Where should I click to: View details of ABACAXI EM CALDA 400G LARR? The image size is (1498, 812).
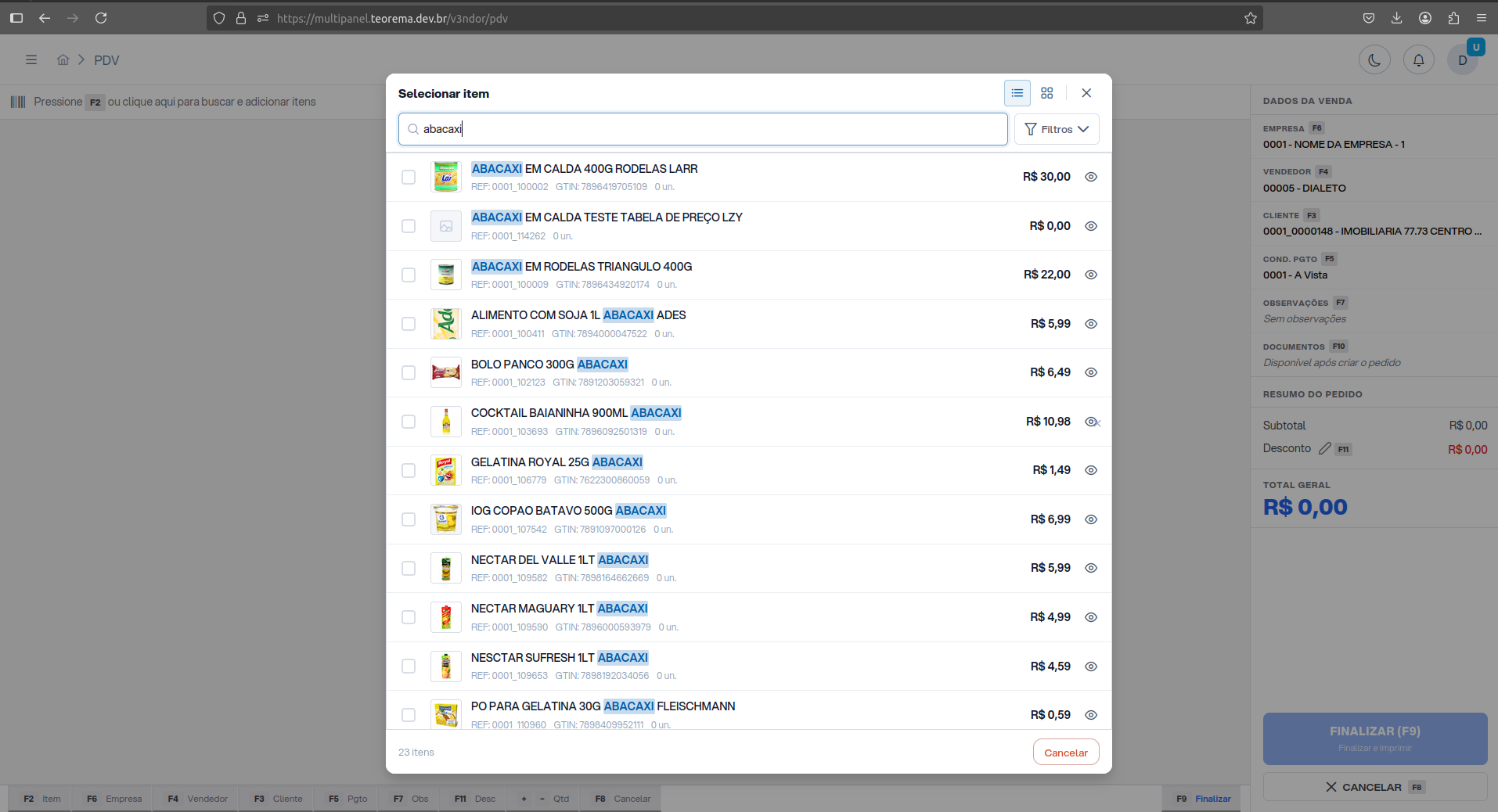[1091, 177]
